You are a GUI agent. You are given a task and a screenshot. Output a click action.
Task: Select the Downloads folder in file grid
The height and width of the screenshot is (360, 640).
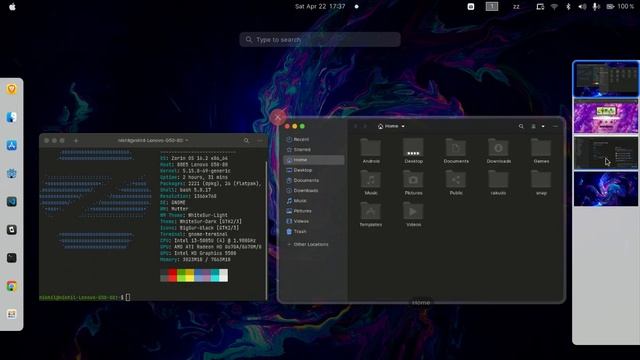coord(498,151)
